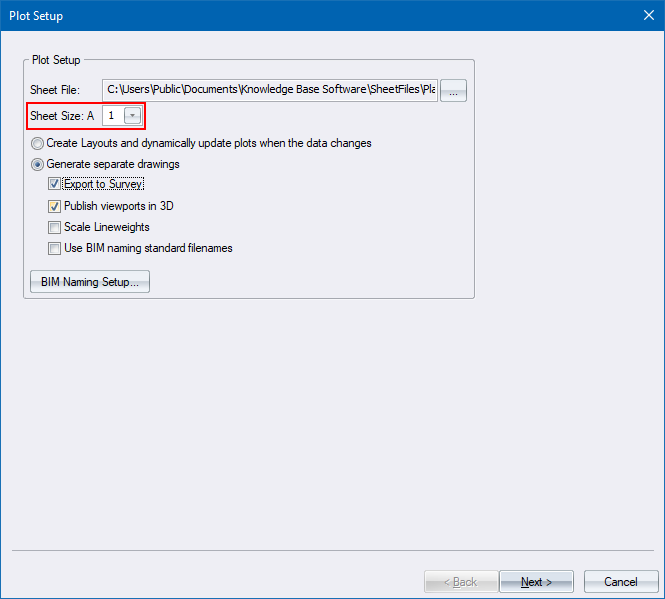Click the Sheet Size: A label
665x599 pixels.
(62, 116)
